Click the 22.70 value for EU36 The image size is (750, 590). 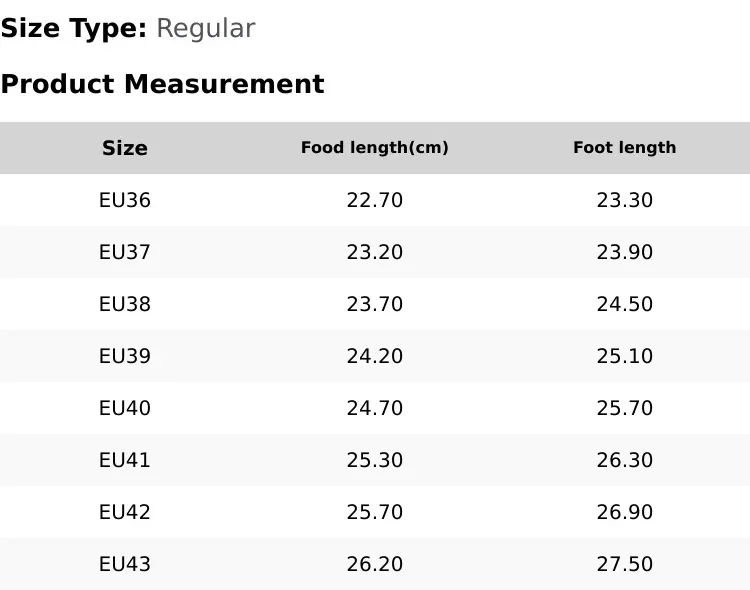click(375, 200)
